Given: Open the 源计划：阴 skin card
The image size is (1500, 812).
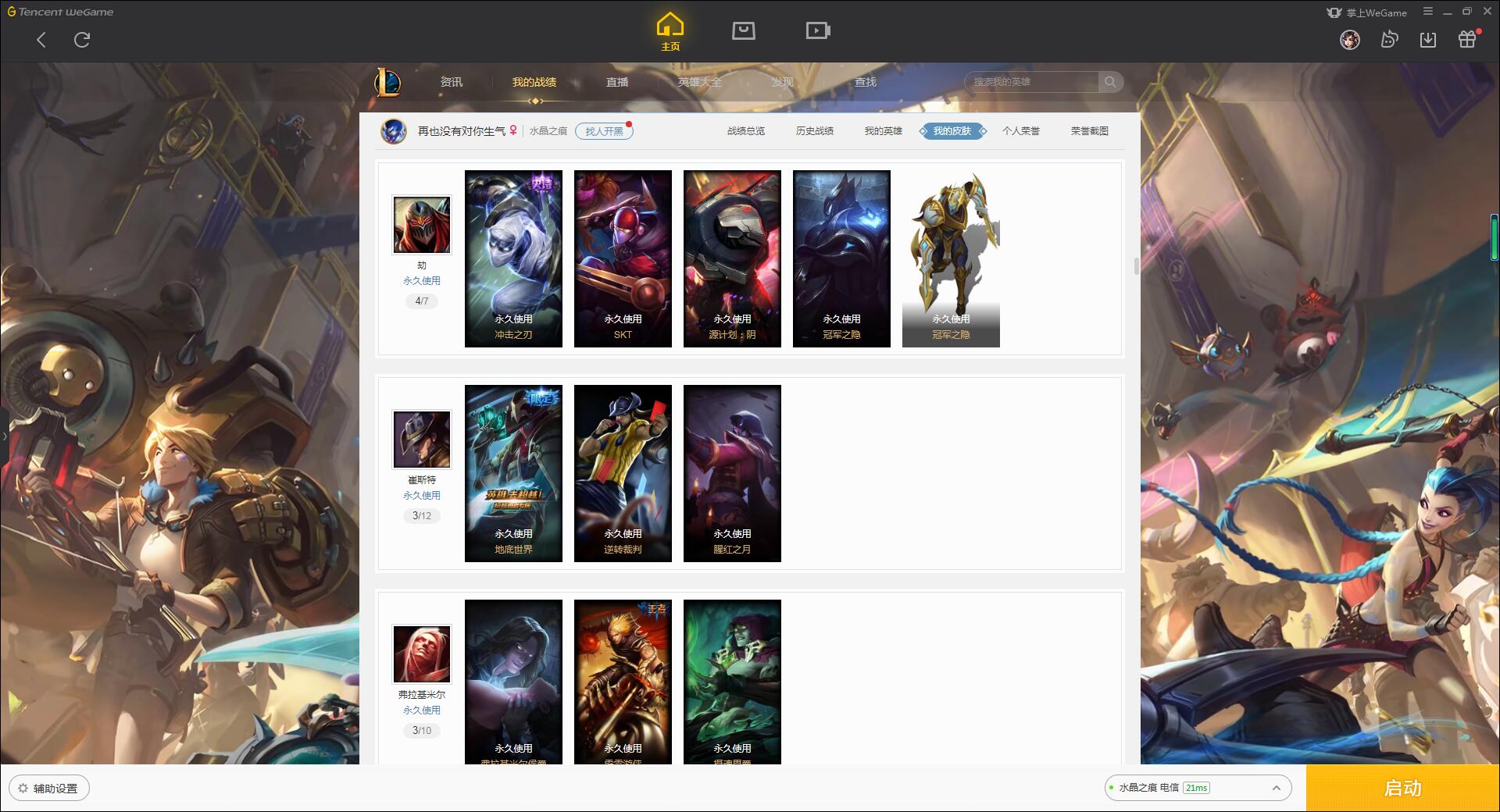Looking at the screenshot, I should pos(732,258).
